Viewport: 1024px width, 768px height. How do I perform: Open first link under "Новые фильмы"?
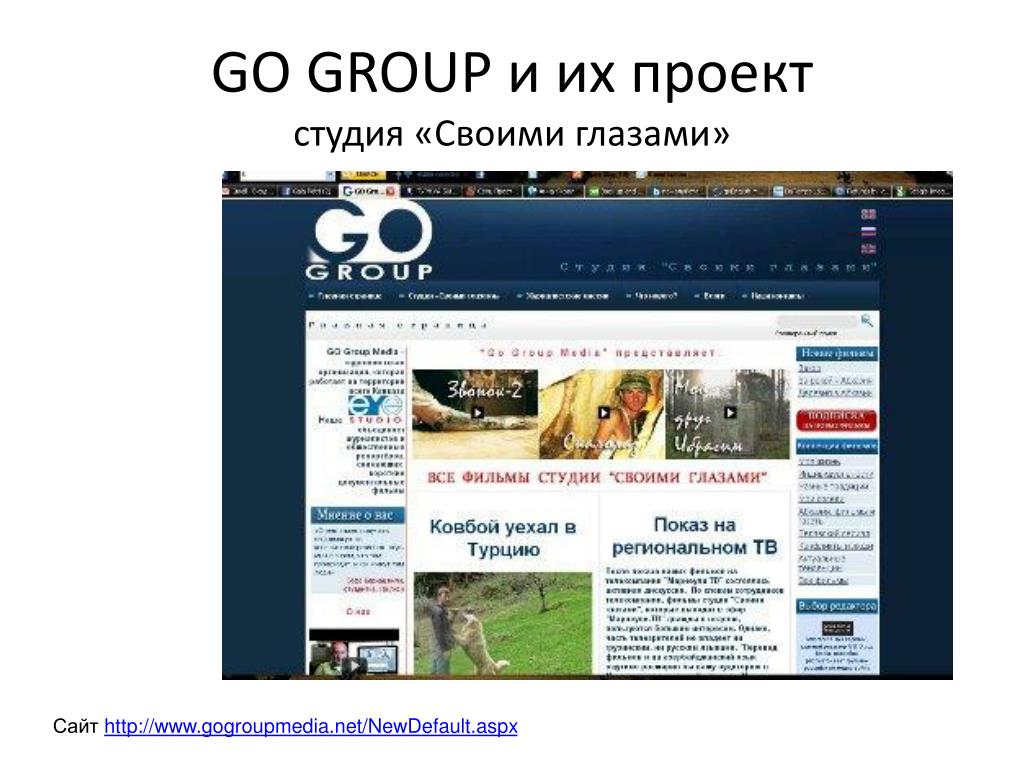pos(808,368)
